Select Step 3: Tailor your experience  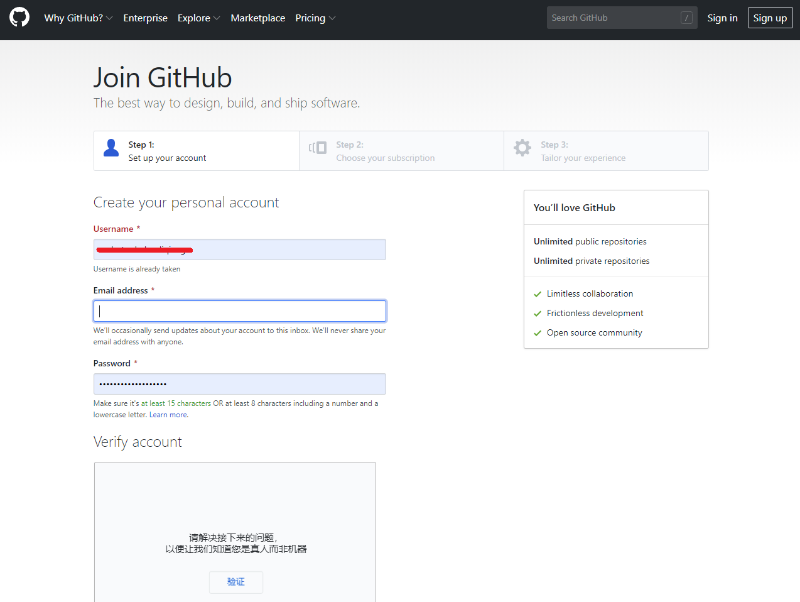(606, 151)
